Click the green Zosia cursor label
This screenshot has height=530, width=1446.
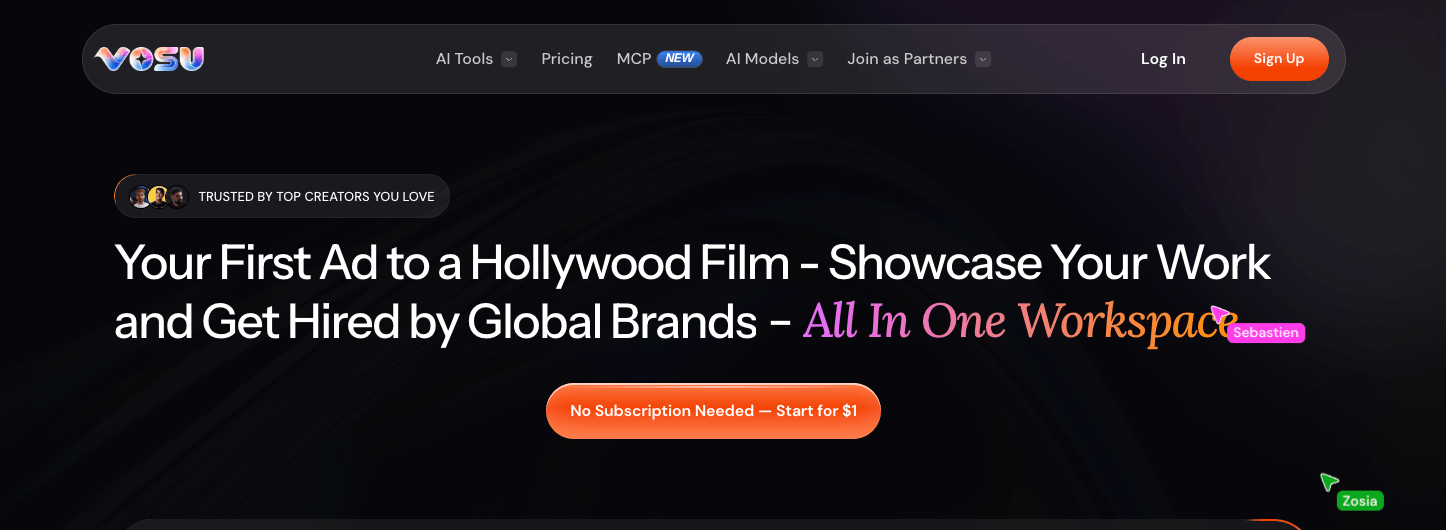[x=1360, y=501]
